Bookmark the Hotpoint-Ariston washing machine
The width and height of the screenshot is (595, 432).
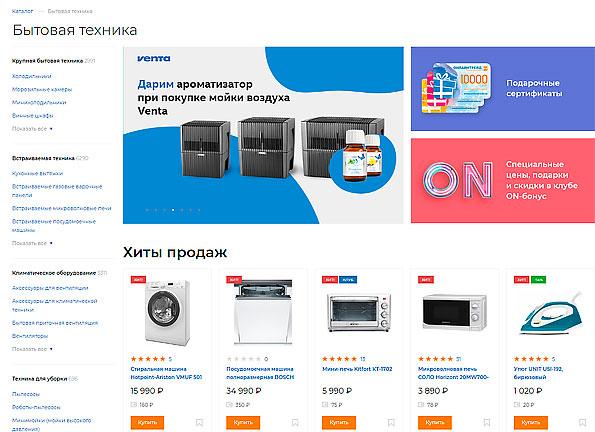[199, 422]
